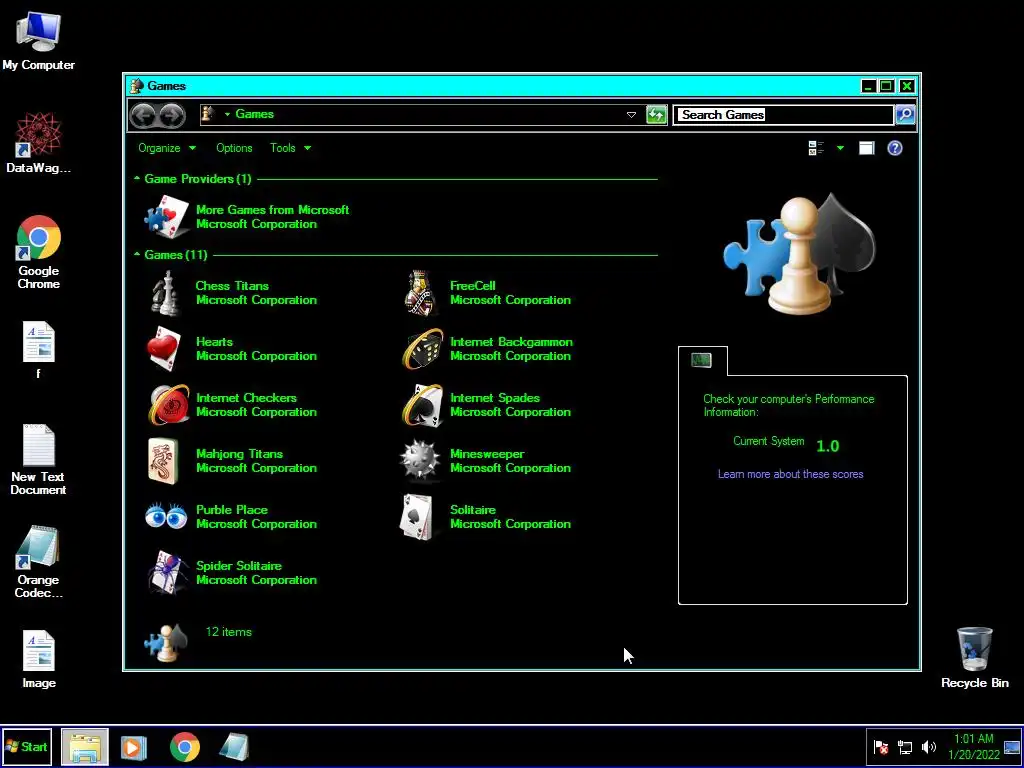Select the Minesweeper mine icon
The height and width of the screenshot is (768, 1024).
(x=420, y=461)
